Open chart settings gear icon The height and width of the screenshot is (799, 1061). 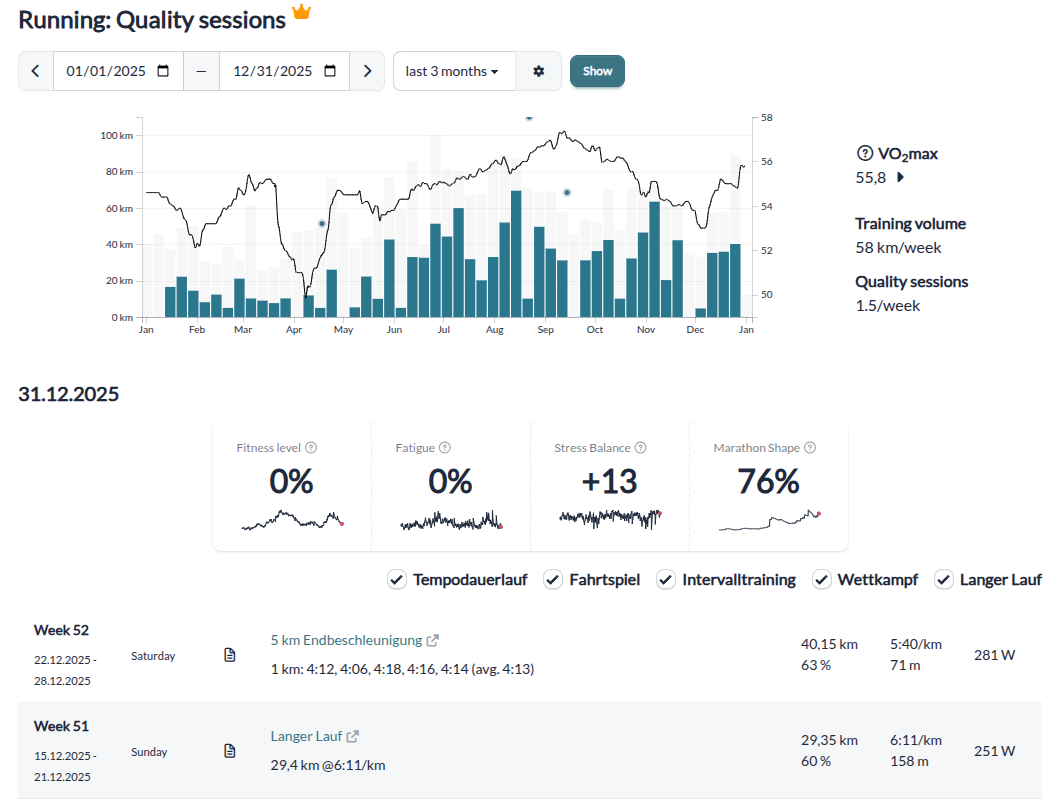(539, 71)
